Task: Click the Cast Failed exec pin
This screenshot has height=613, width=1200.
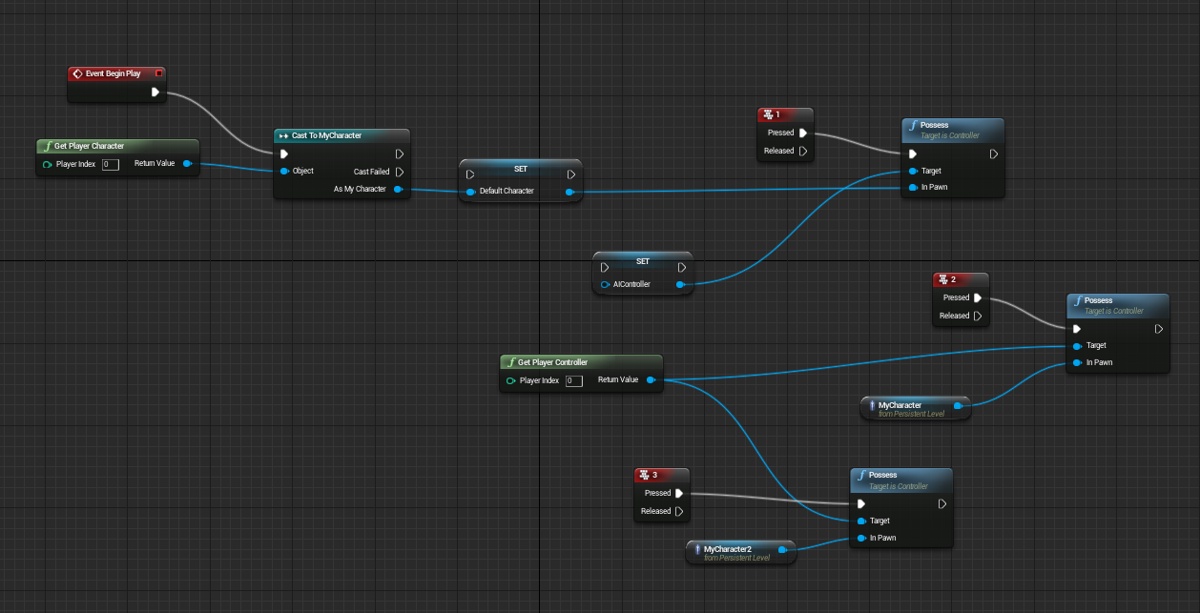Action: (399, 172)
